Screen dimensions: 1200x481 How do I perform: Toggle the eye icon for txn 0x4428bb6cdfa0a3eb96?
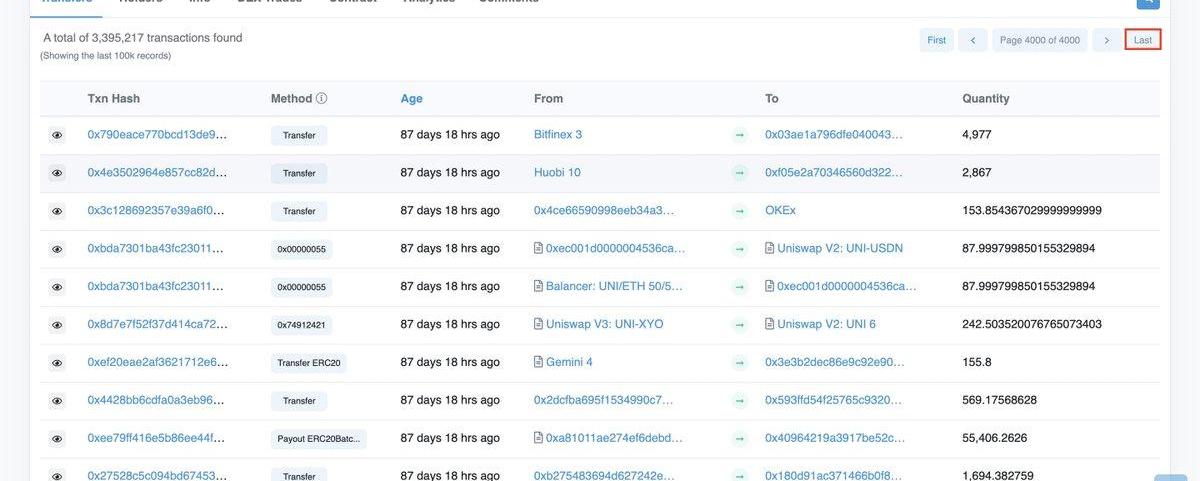pyautogui.click(x=57, y=401)
